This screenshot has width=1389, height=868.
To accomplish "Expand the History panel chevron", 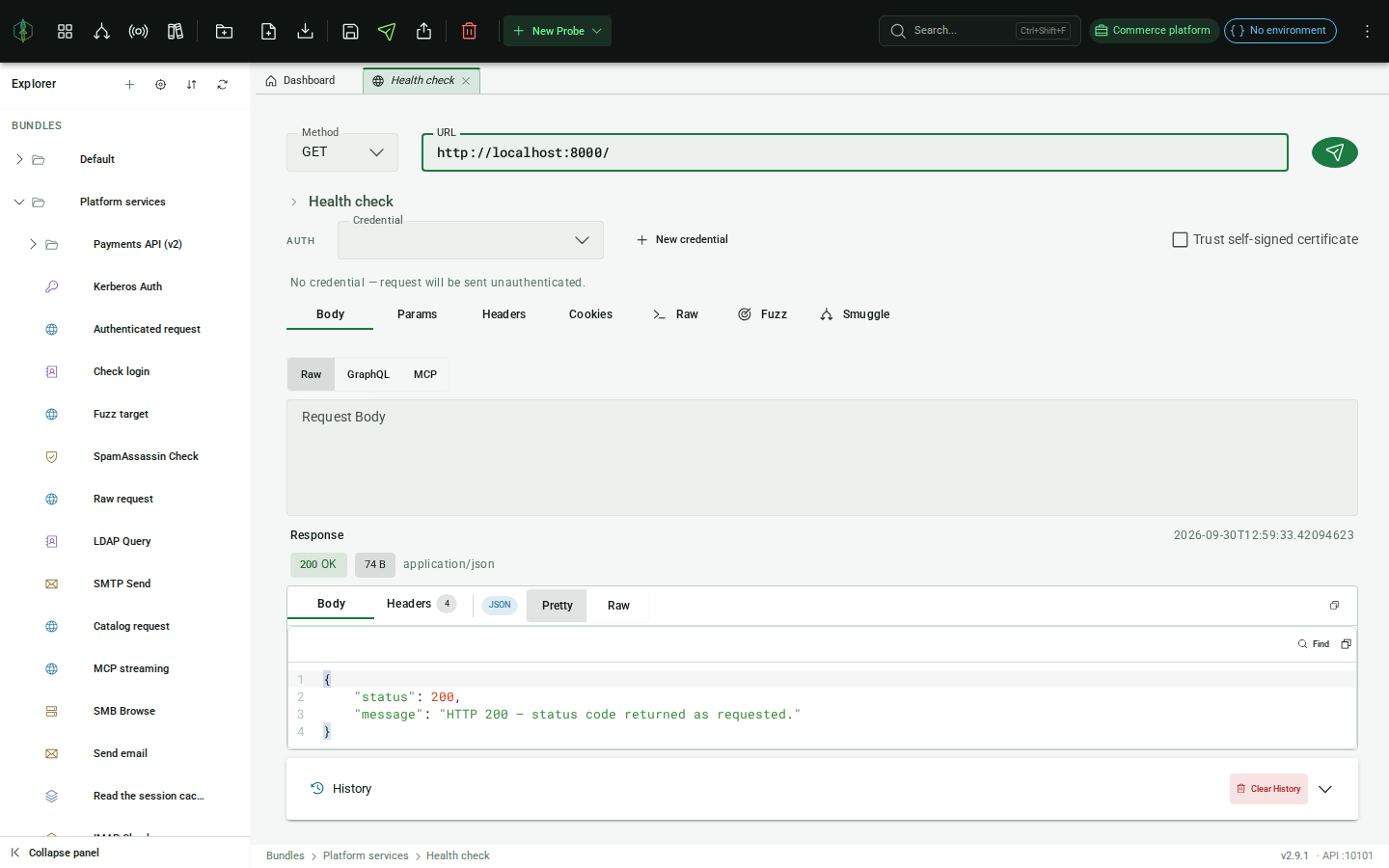I will click(x=1325, y=789).
